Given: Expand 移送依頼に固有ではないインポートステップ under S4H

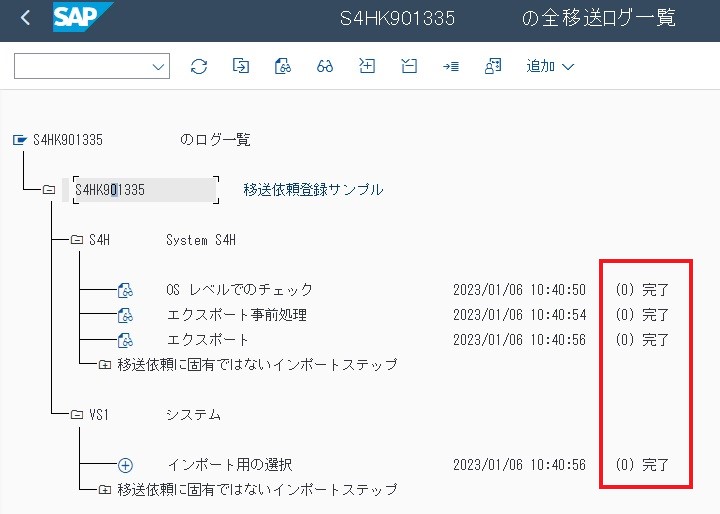Looking at the screenshot, I should 105,365.
